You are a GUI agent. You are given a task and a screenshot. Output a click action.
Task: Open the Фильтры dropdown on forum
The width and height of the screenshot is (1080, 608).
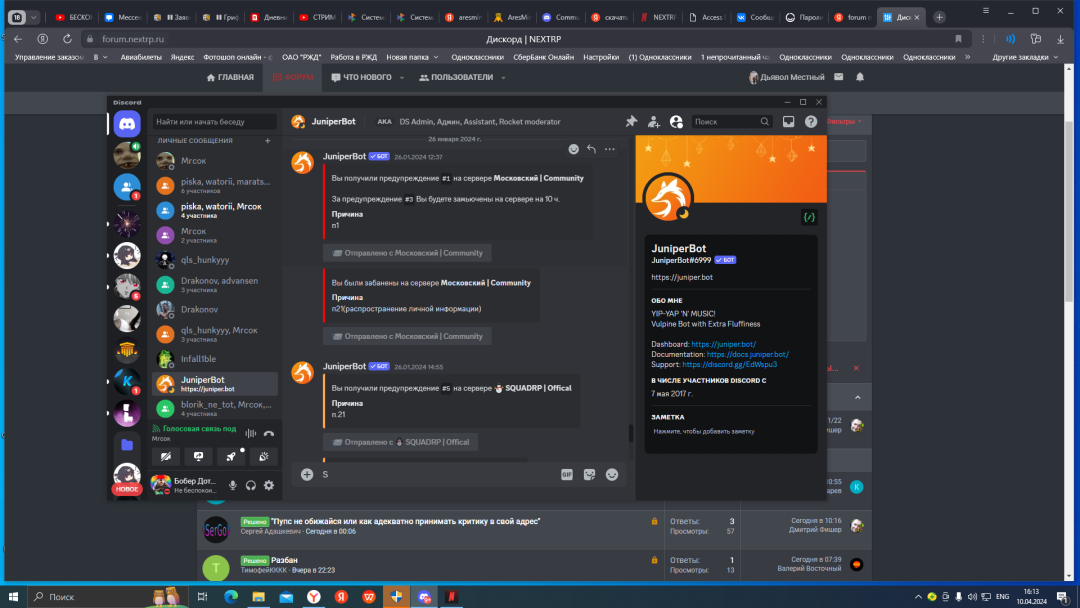(x=844, y=122)
